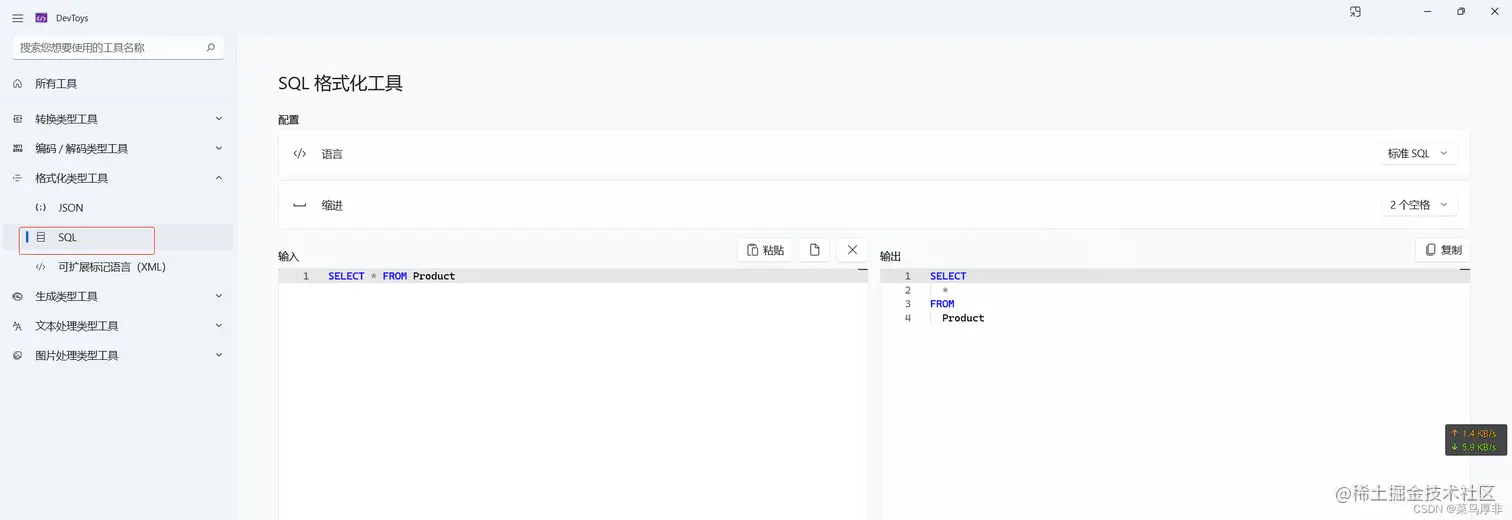The image size is (1512, 520).
Task: Select the SQL formatter item
Action: [x=118, y=238]
